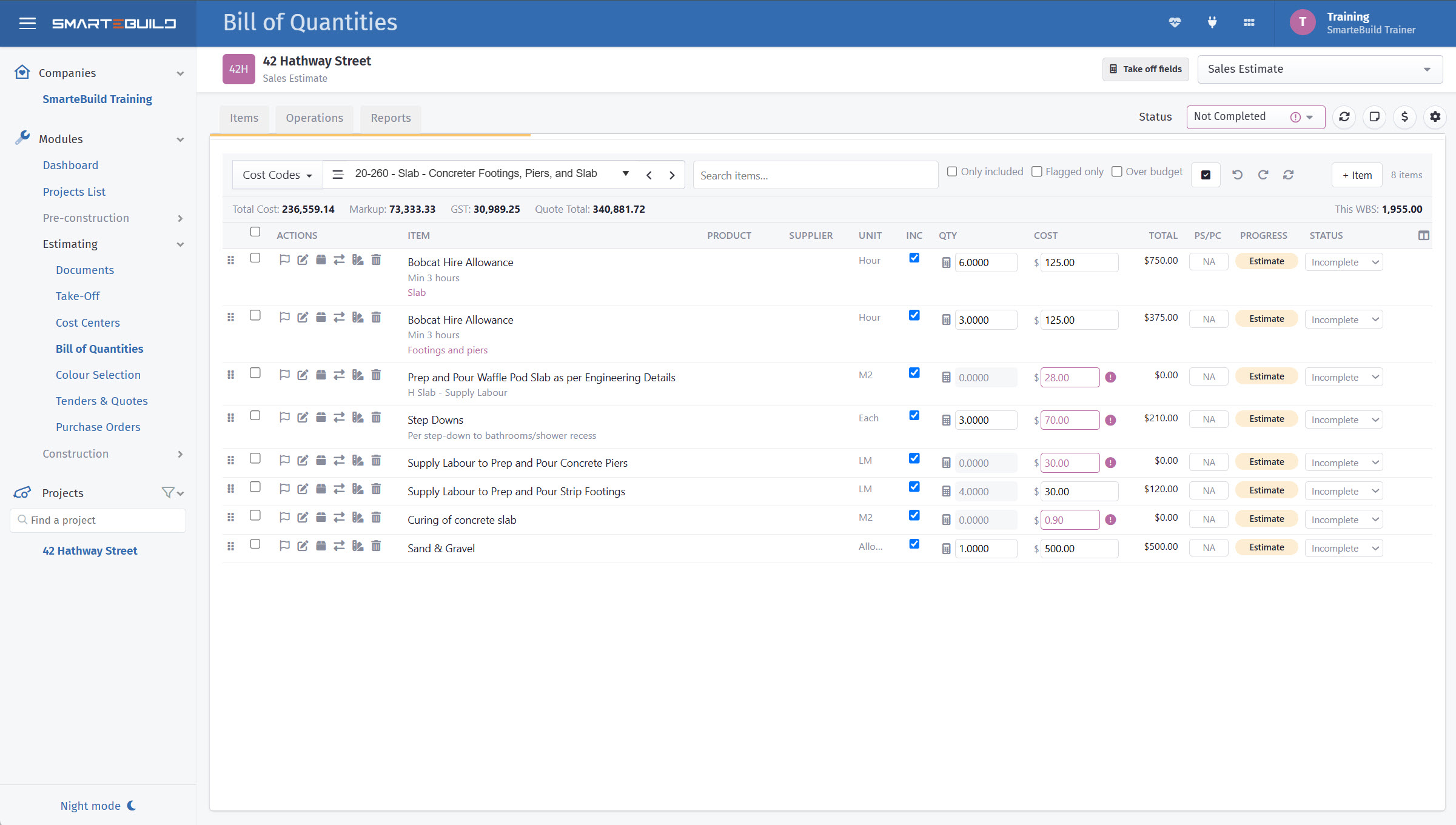This screenshot has width=1456, height=825.
Task: Open the Not Completed status dropdown
Action: coord(1255,116)
